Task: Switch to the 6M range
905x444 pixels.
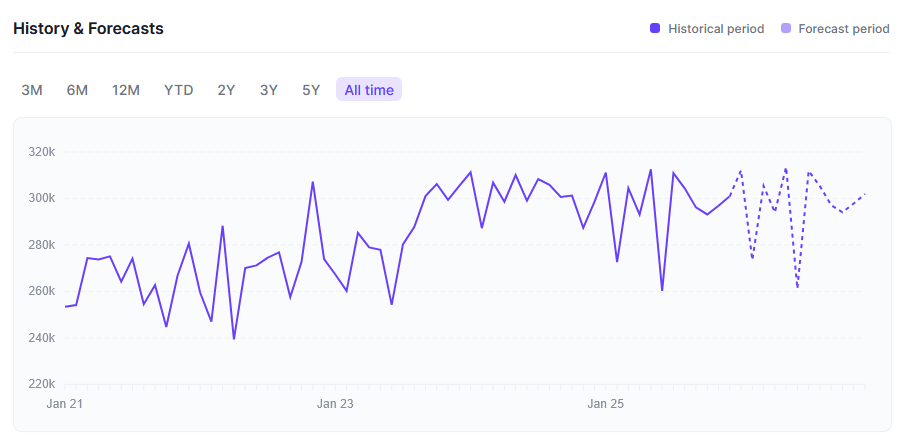Action: click(x=77, y=90)
